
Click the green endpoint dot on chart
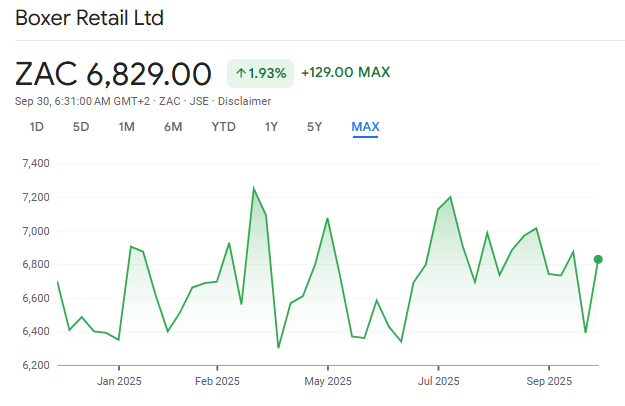598,259
